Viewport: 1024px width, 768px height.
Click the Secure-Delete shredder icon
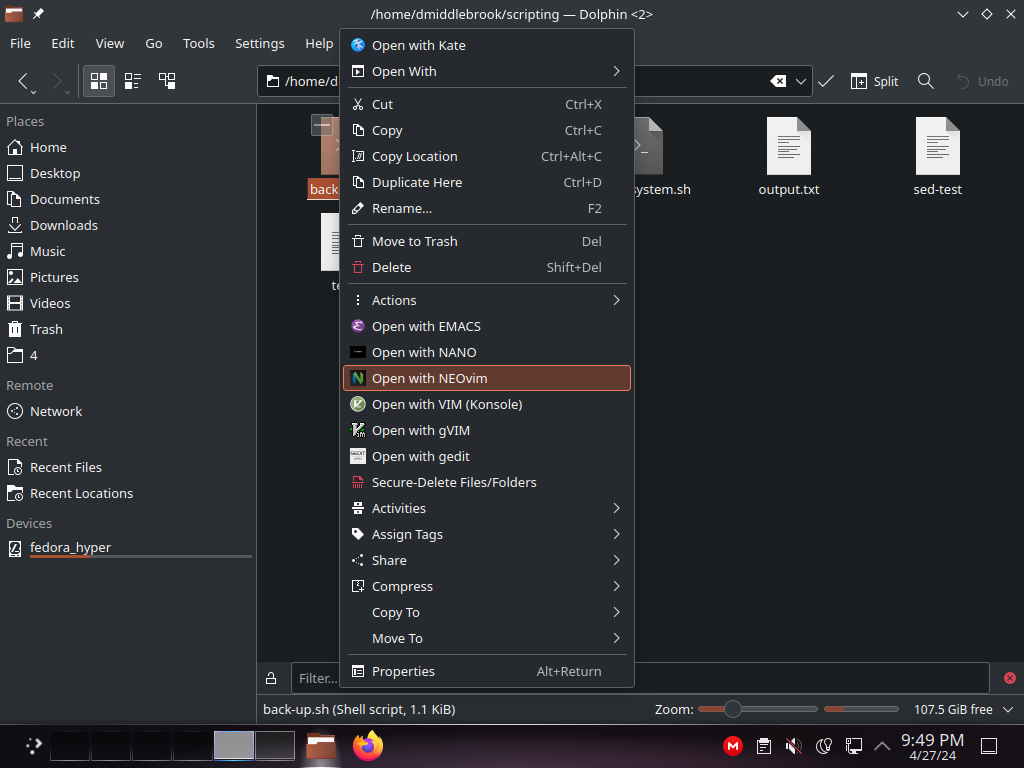click(x=358, y=482)
